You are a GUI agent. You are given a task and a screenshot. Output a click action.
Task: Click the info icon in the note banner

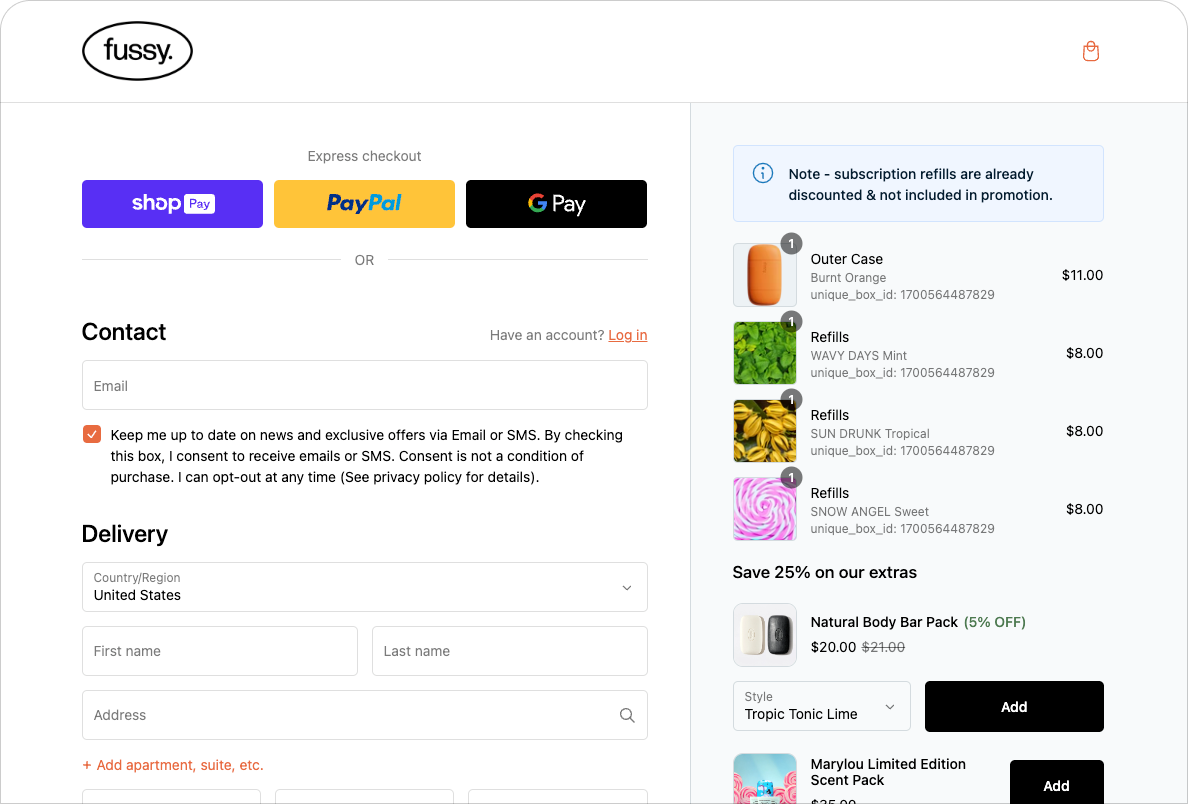(762, 174)
